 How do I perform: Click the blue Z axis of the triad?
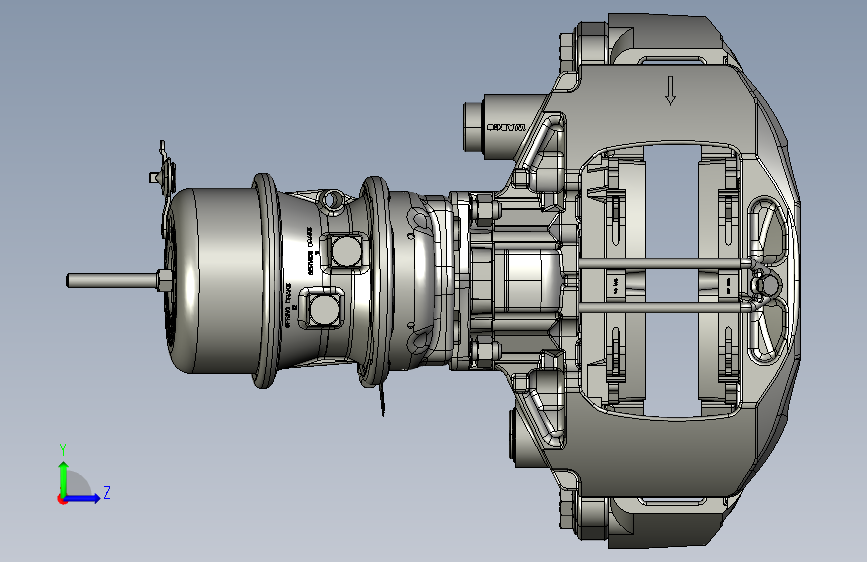pos(83,498)
